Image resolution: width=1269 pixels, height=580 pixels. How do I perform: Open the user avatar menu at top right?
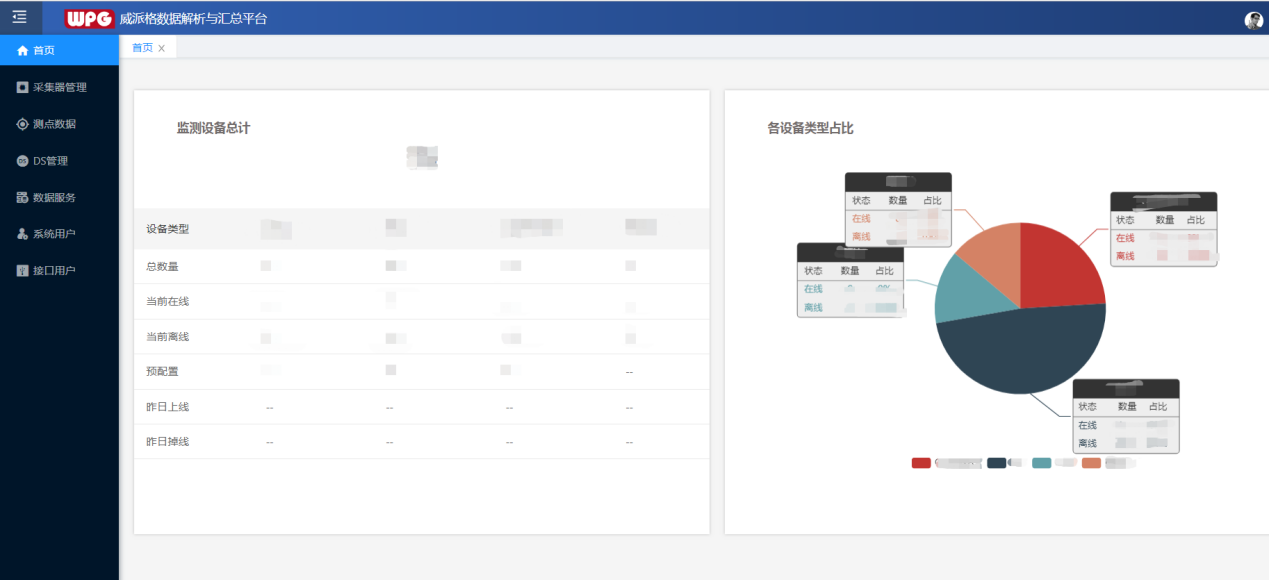pos(1253,20)
